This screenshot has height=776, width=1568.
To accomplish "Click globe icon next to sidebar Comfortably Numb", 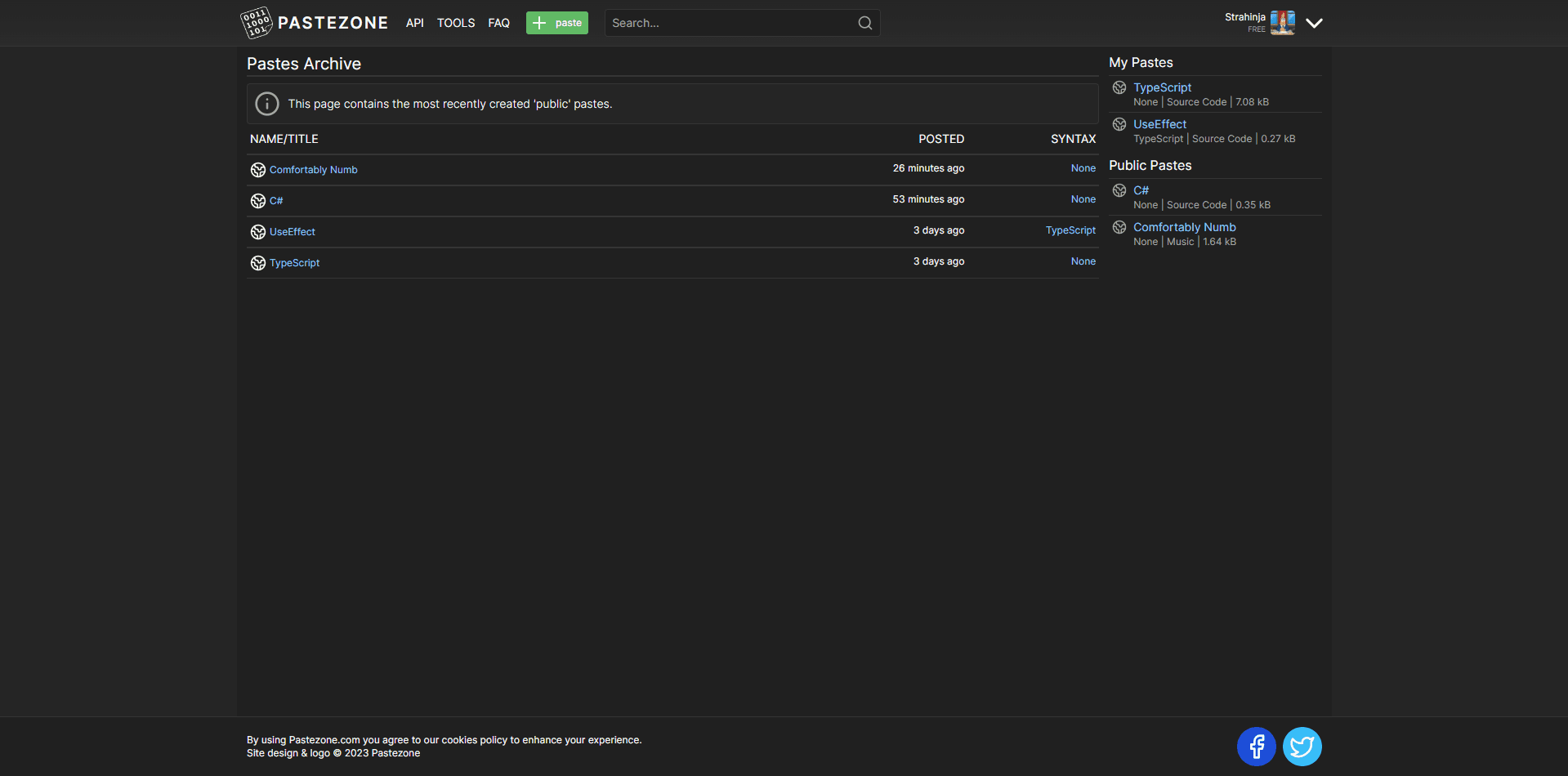I will 1119,227.
